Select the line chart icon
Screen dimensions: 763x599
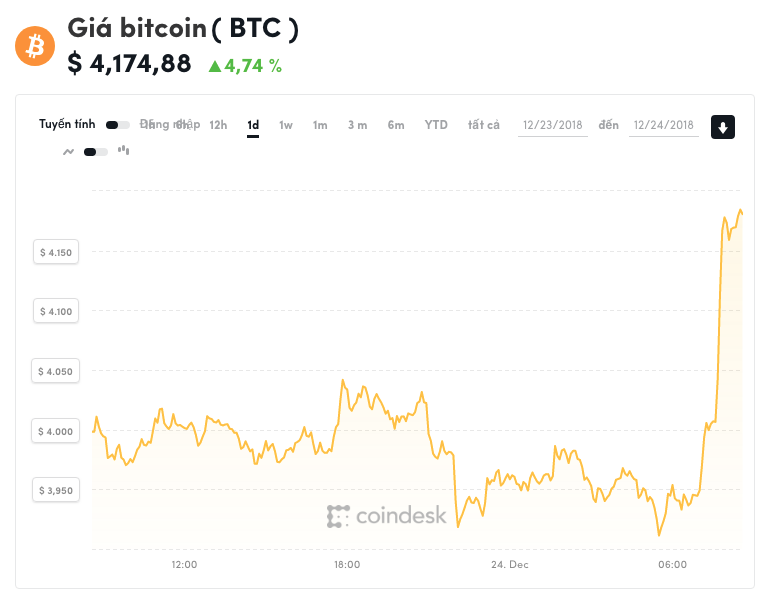coord(69,152)
